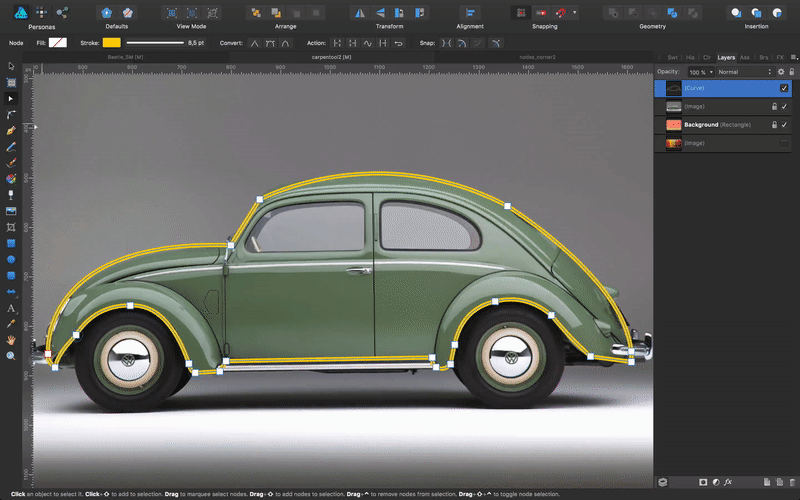Click the Export Persona icon
This screenshot has width=800, height=500.
point(64,12)
